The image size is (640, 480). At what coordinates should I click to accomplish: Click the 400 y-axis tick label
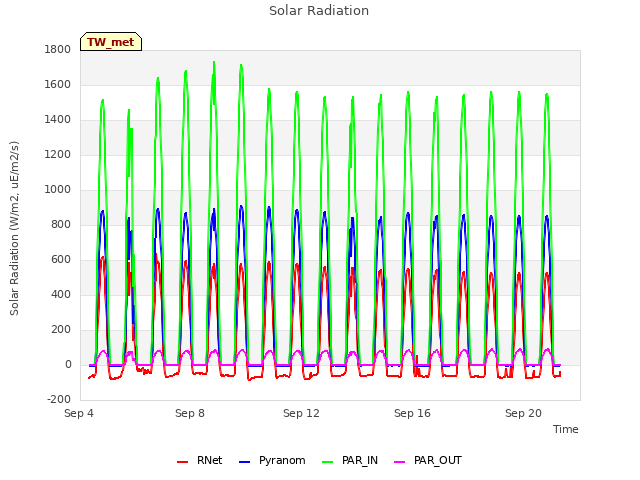click(61, 295)
